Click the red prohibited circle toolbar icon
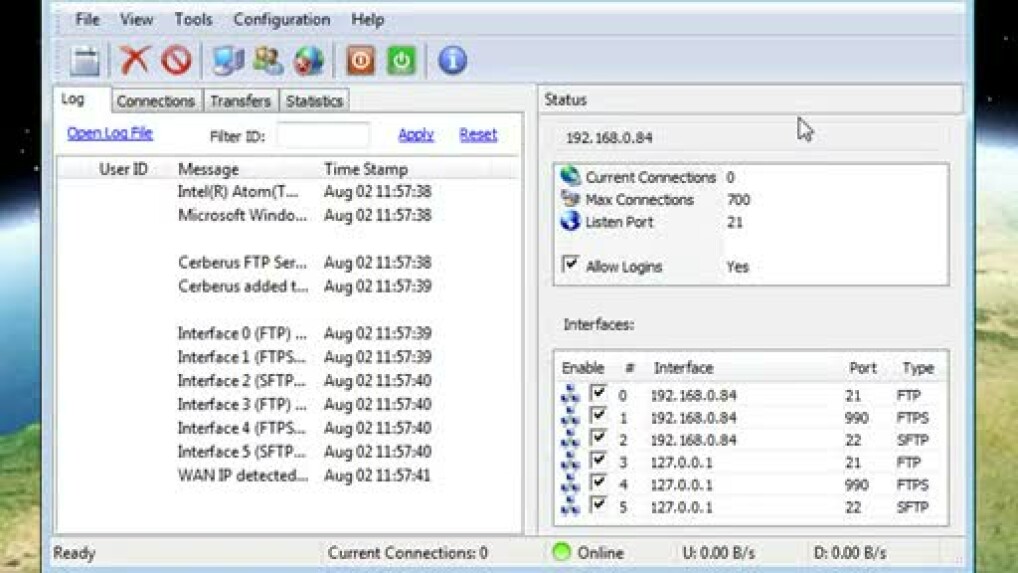1018x573 pixels. click(176, 61)
